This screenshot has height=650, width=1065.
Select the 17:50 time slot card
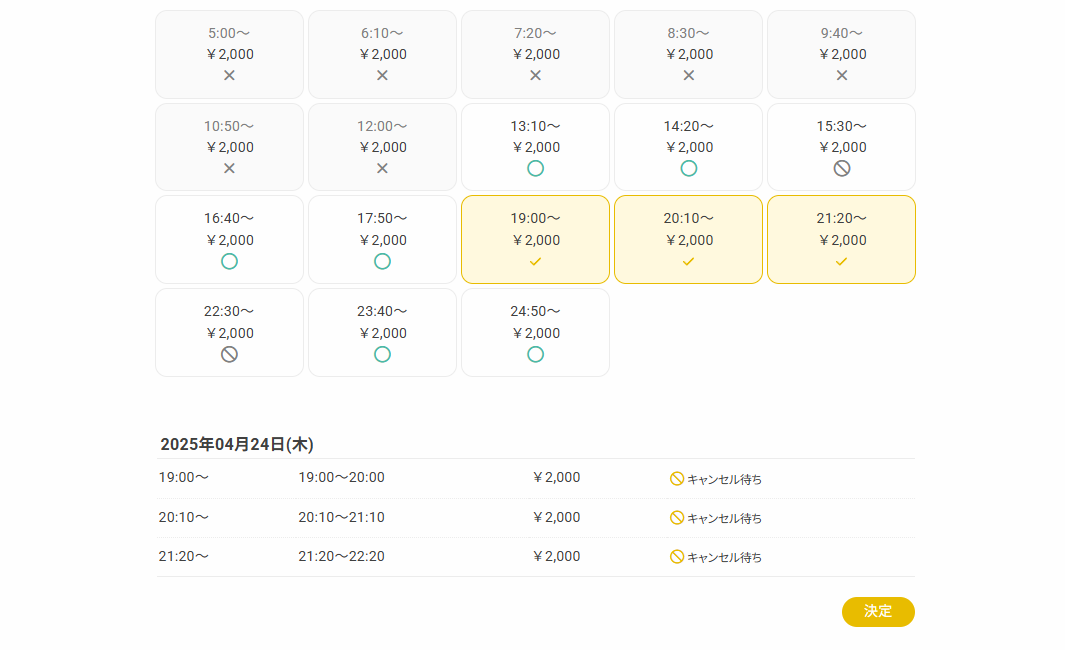382,240
